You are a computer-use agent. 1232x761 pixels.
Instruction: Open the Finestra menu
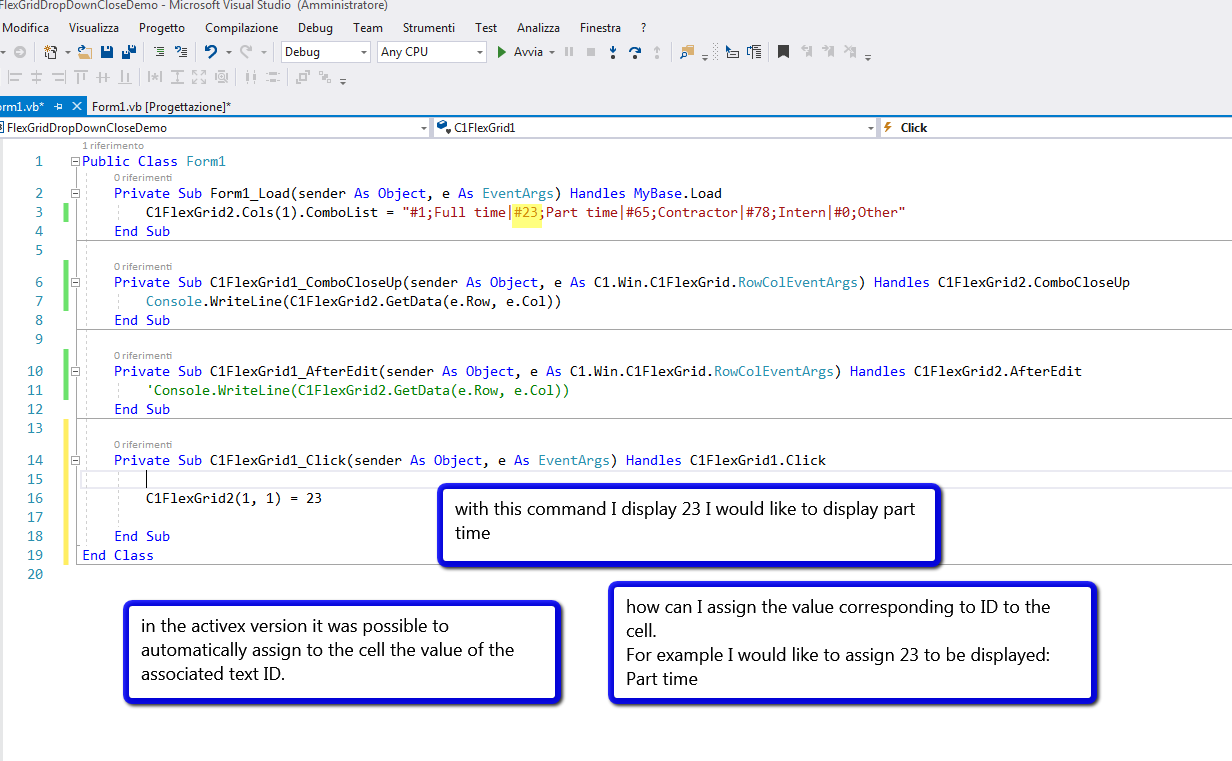(x=600, y=28)
